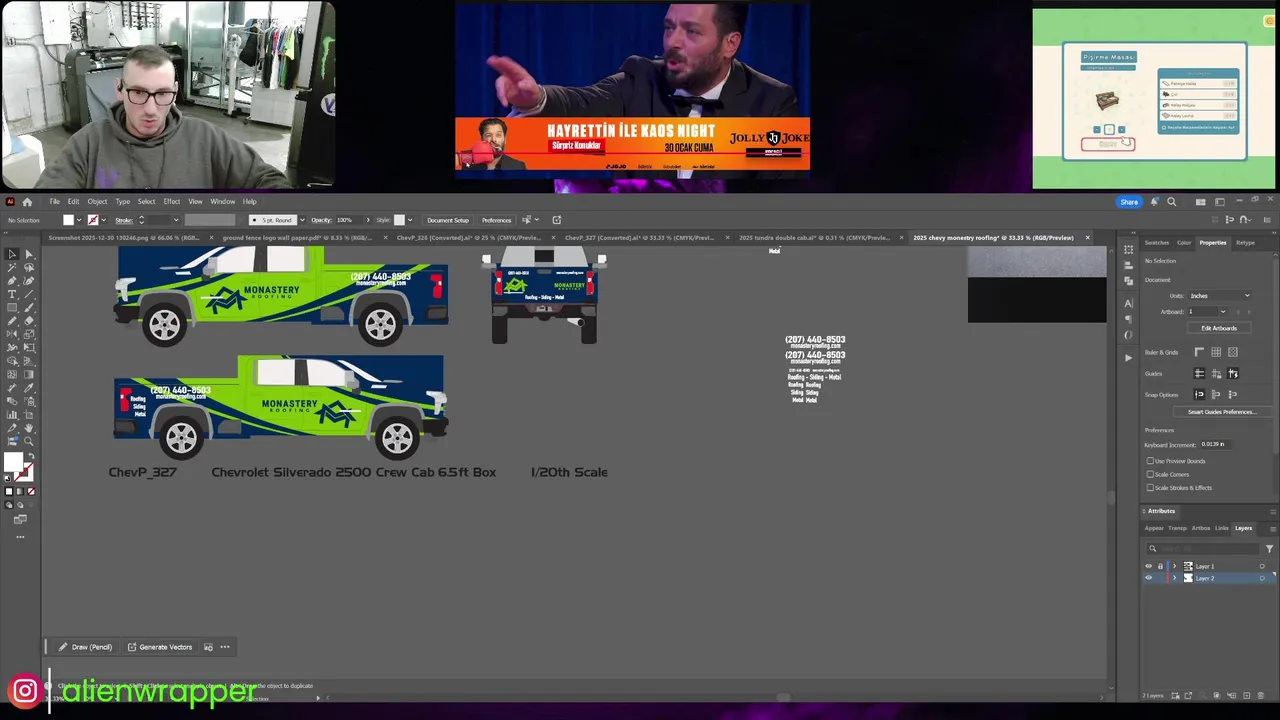The height and width of the screenshot is (720, 1280).
Task: Click the Draw (Pencil) button
Action: pos(85,647)
